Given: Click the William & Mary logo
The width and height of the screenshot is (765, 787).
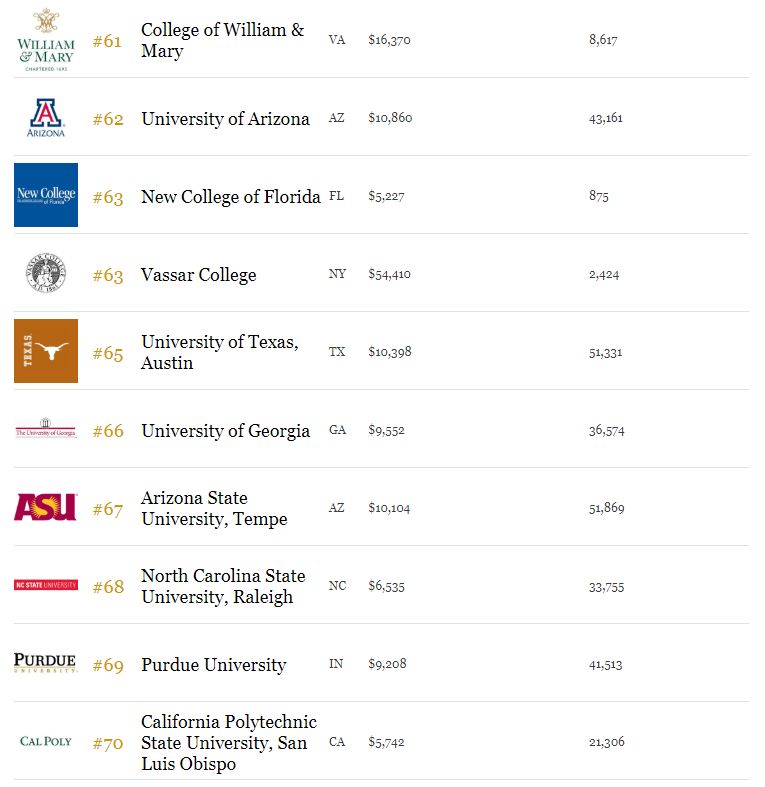Looking at the screenshot, I should pyautogui.click(x=46, y=40).
